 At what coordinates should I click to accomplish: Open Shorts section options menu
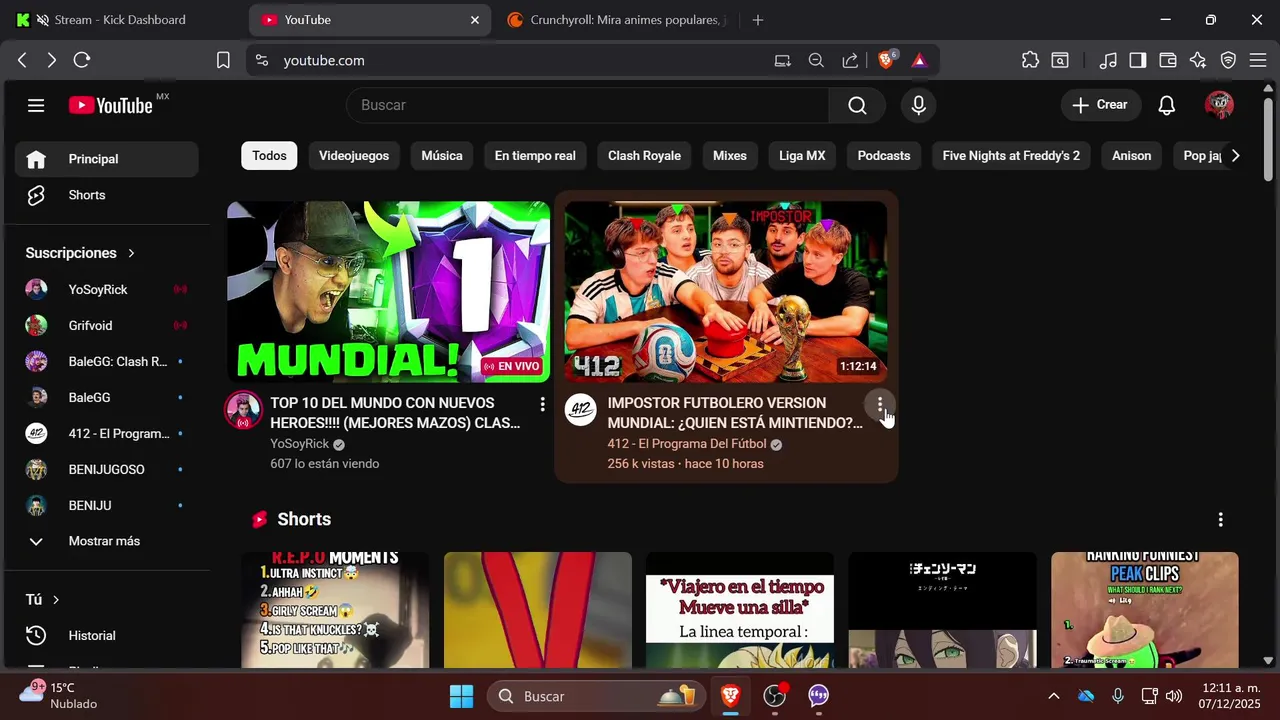click(x=1220, y=520)
